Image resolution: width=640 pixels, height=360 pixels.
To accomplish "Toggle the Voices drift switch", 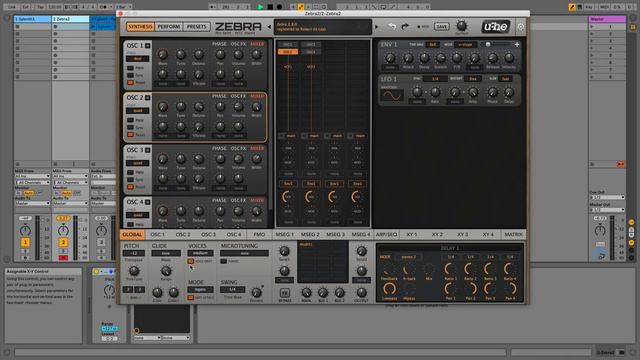I will [x=191, y=261].
